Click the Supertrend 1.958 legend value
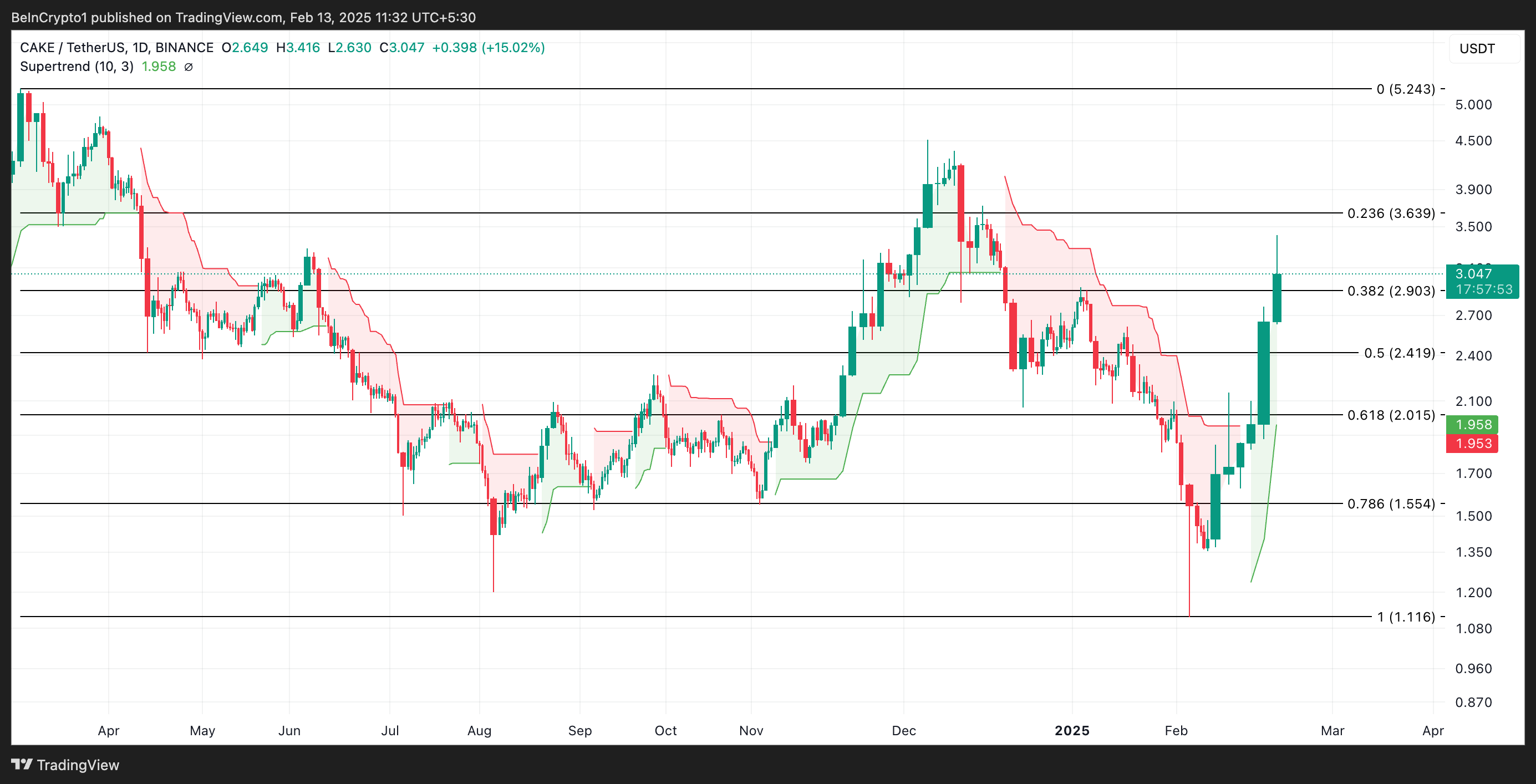Viewport: 1536px width, 784px height. pyautogui.click(x=159, y=67)
